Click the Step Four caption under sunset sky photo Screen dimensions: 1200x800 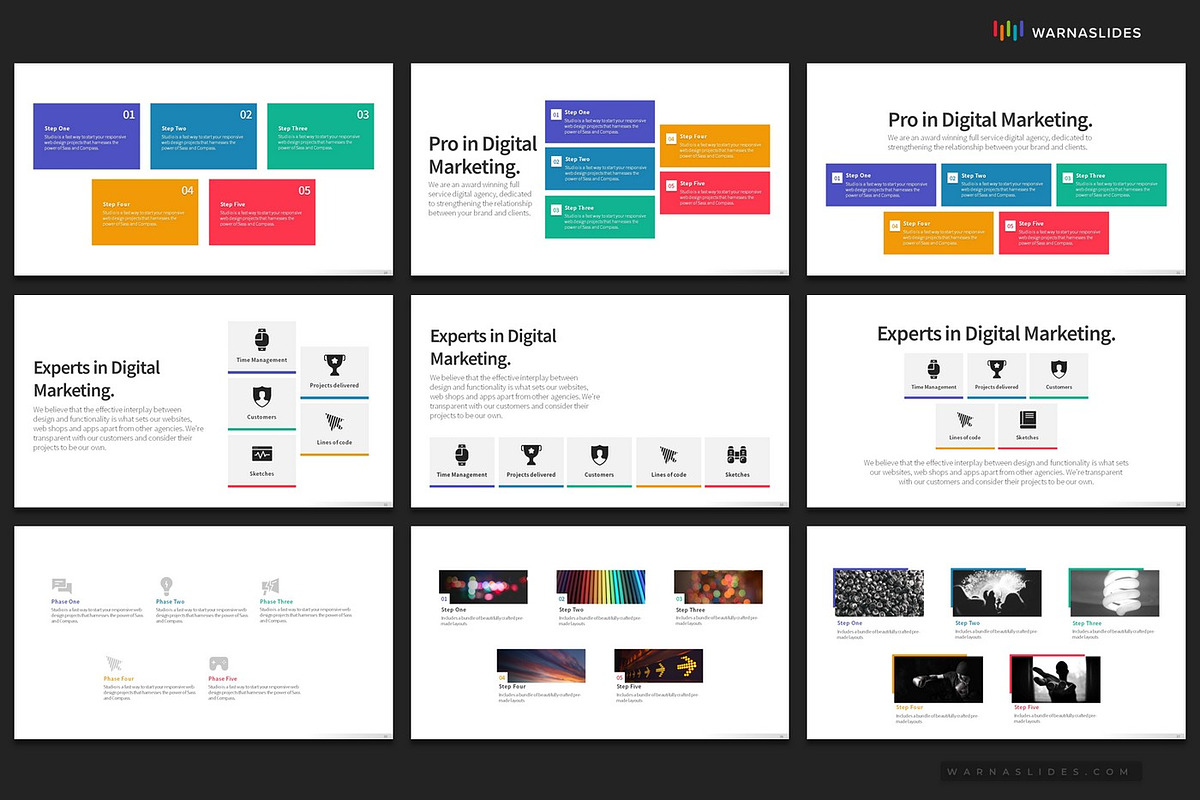click(512, 687)
